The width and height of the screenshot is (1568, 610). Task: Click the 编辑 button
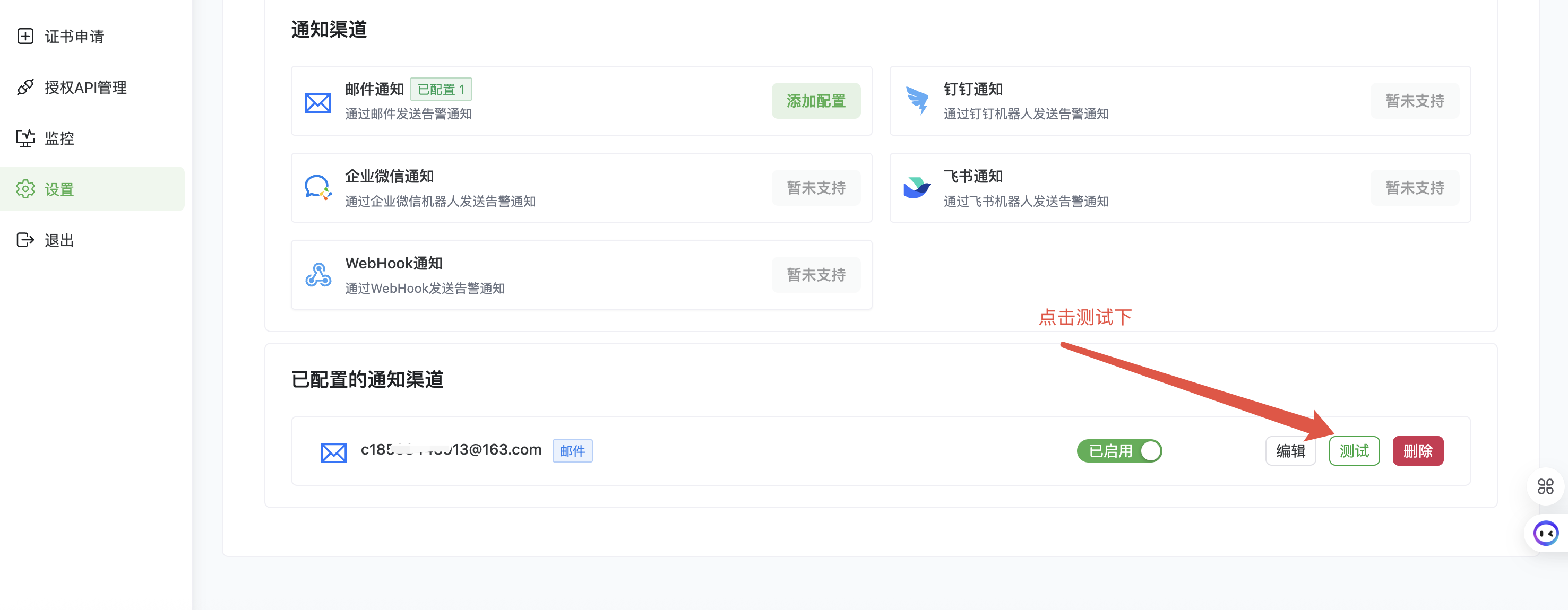pyautogui.click(x=1290, y=451)
